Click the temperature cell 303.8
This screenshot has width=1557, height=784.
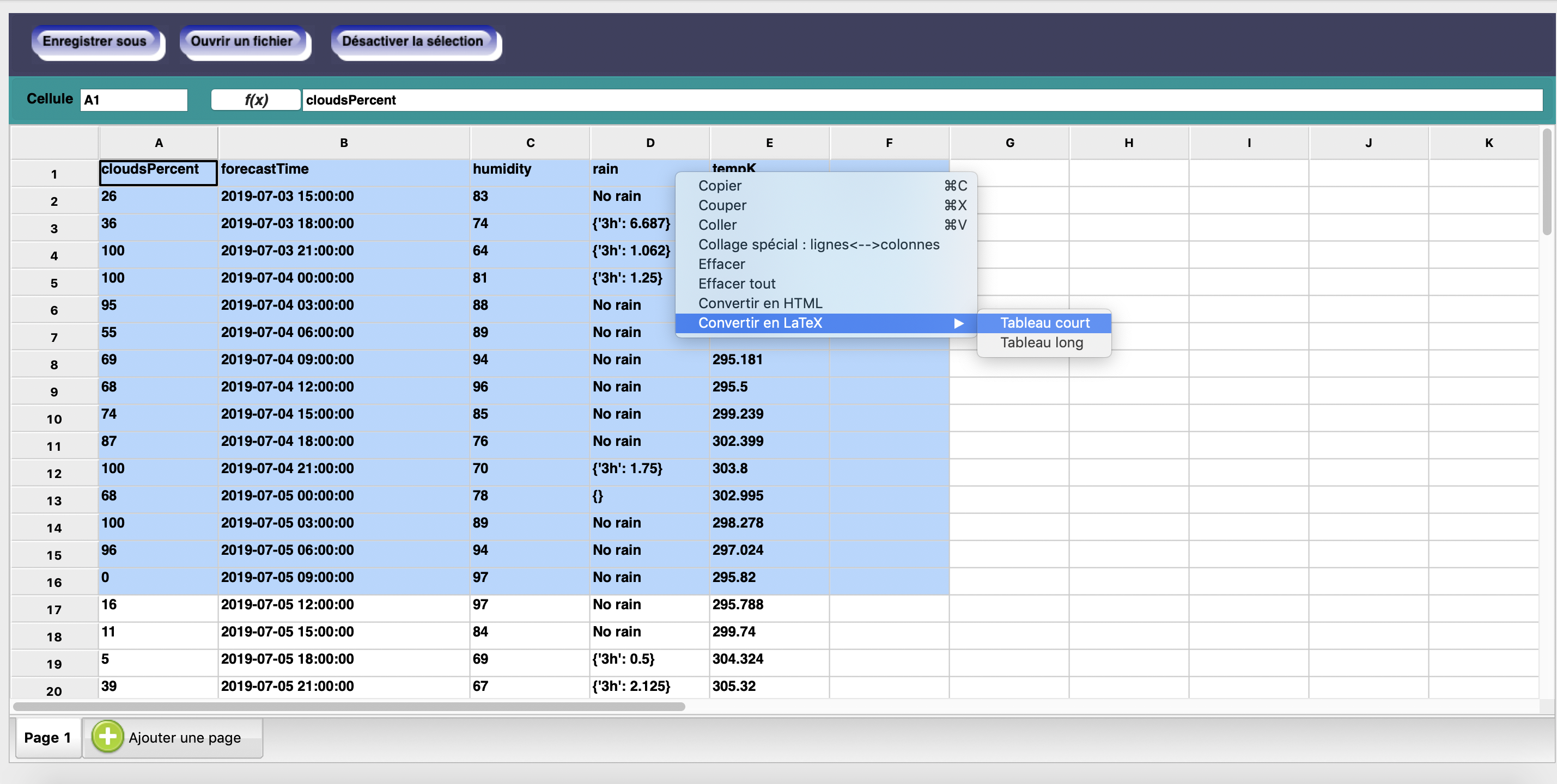[x=769, y=473]
